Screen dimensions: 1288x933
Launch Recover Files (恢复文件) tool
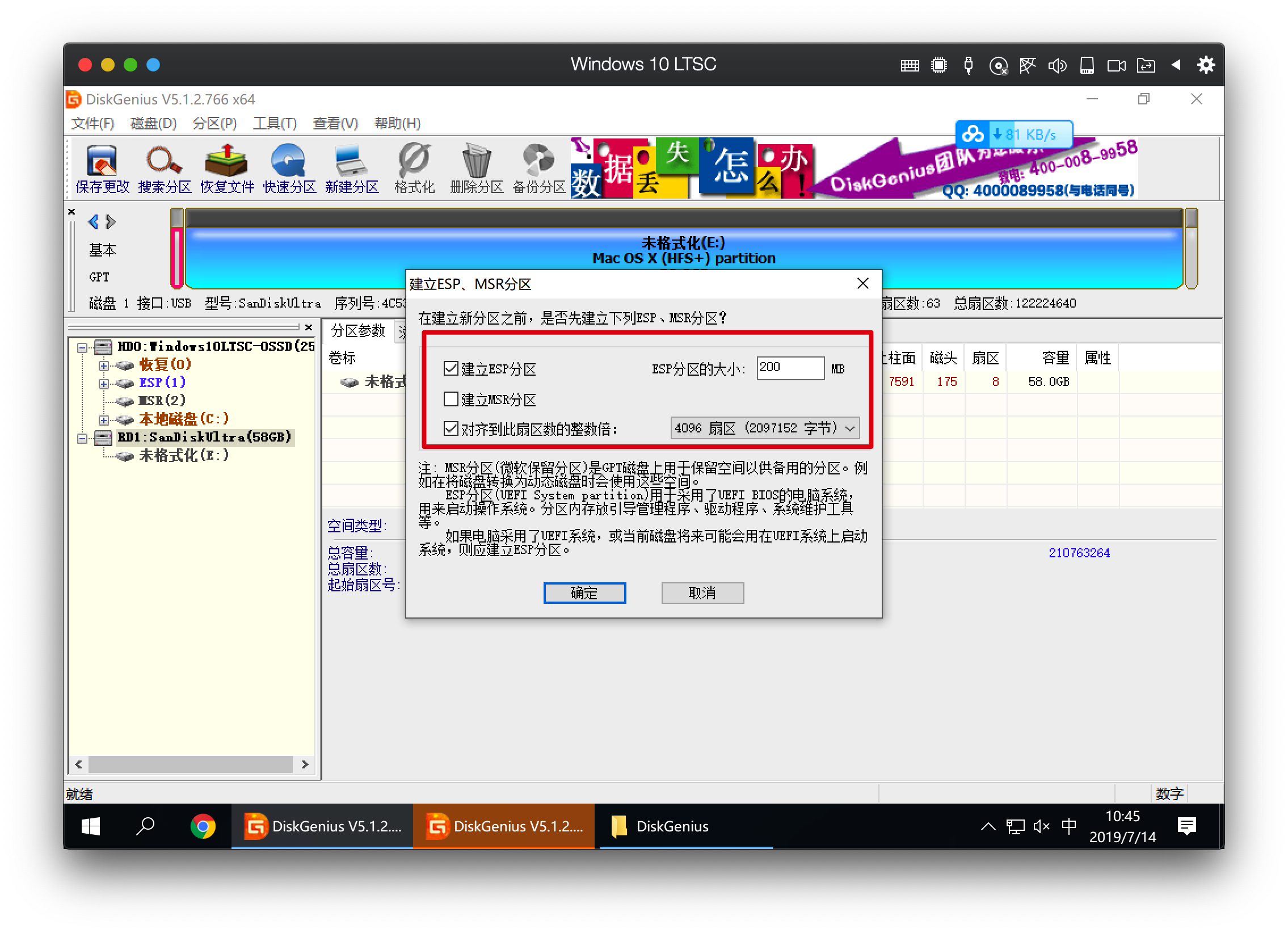coord(227,169)
